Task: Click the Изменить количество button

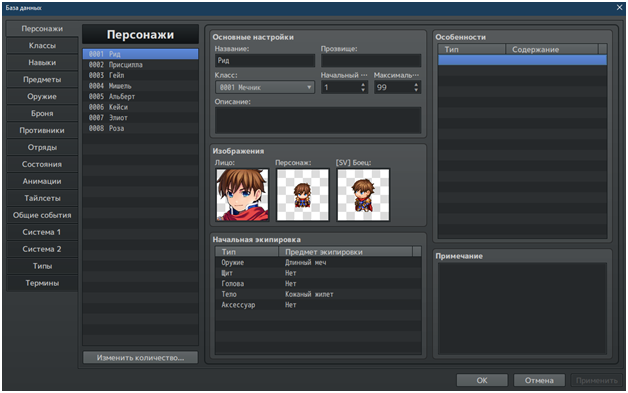Action: pyautogui.click(x=140, y=358)
